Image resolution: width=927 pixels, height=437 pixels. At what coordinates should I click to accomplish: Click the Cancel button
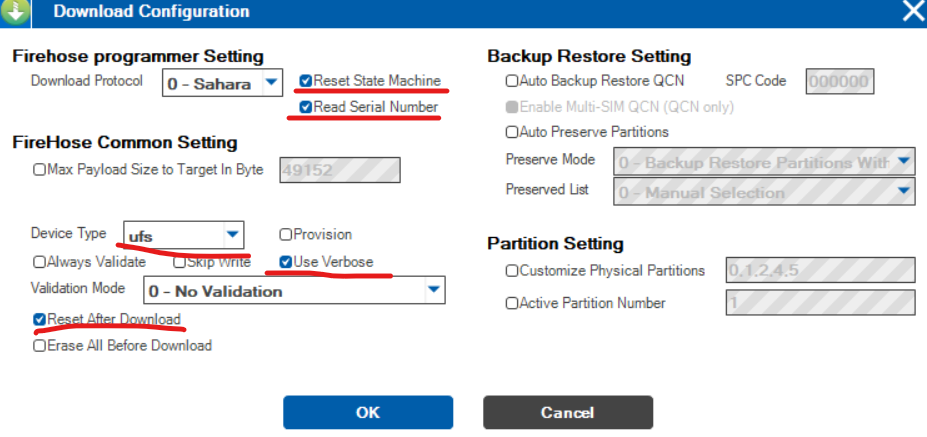(x=567, y=412)
